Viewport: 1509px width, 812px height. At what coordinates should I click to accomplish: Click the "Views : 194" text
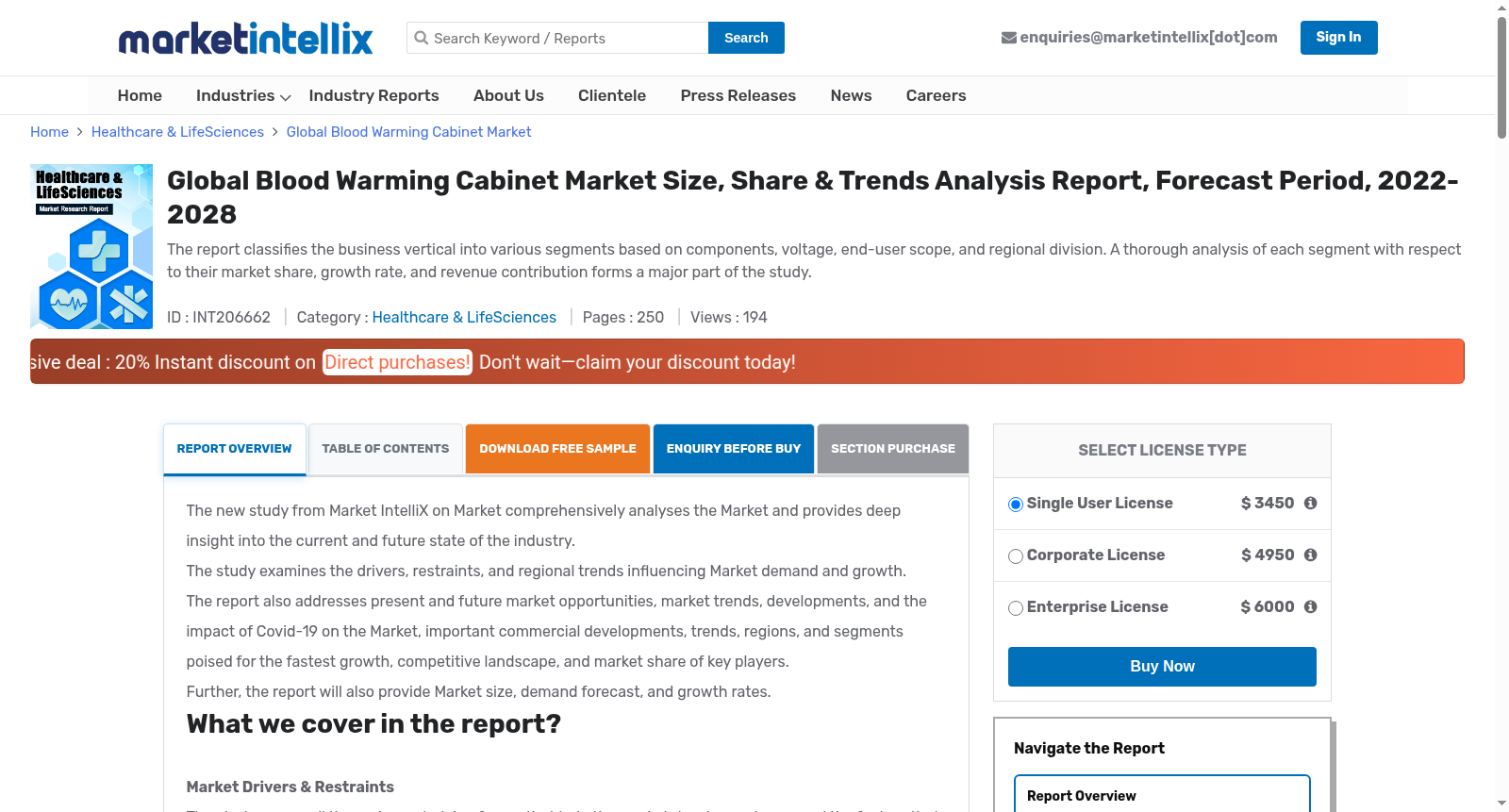point(729,318)
